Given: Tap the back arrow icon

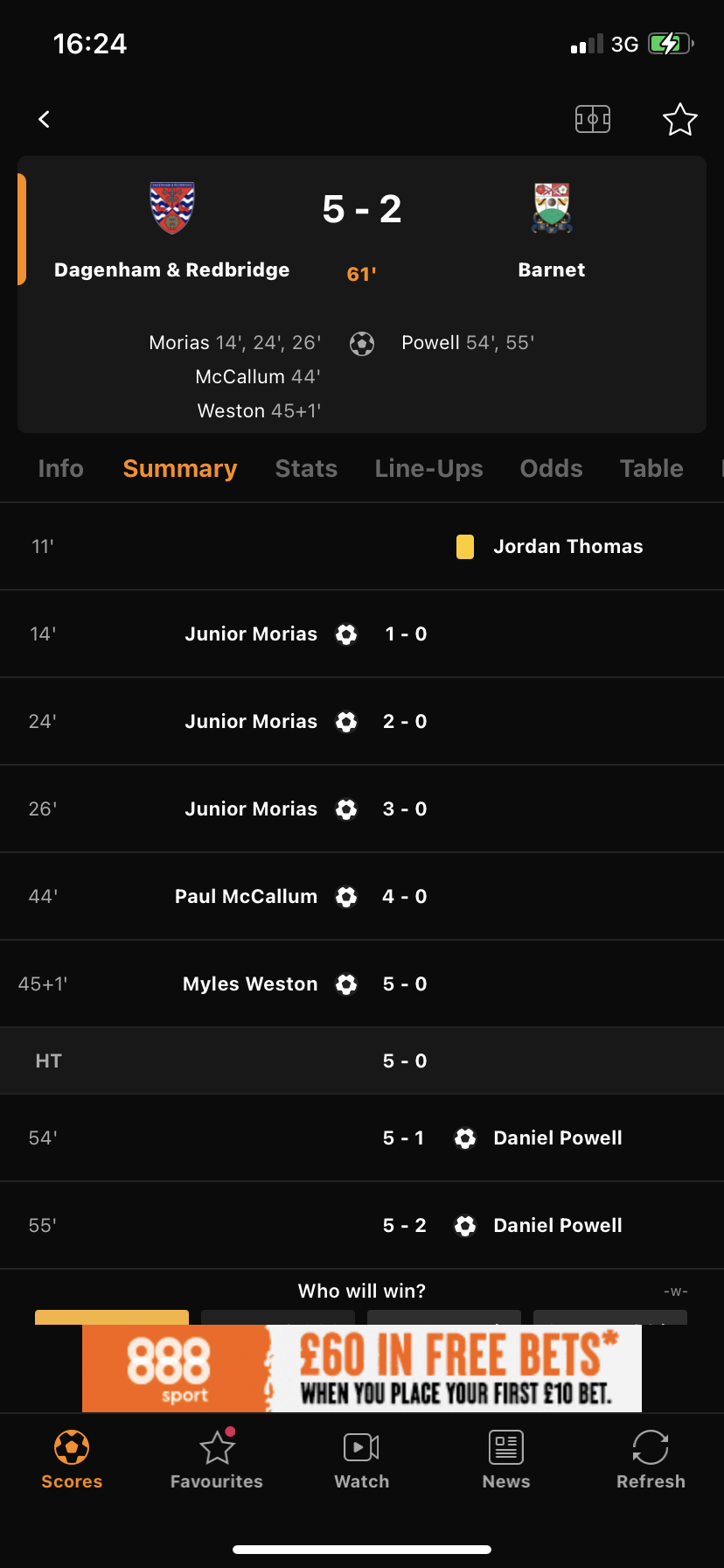Looking at the screenshot, I should (45, 119).
